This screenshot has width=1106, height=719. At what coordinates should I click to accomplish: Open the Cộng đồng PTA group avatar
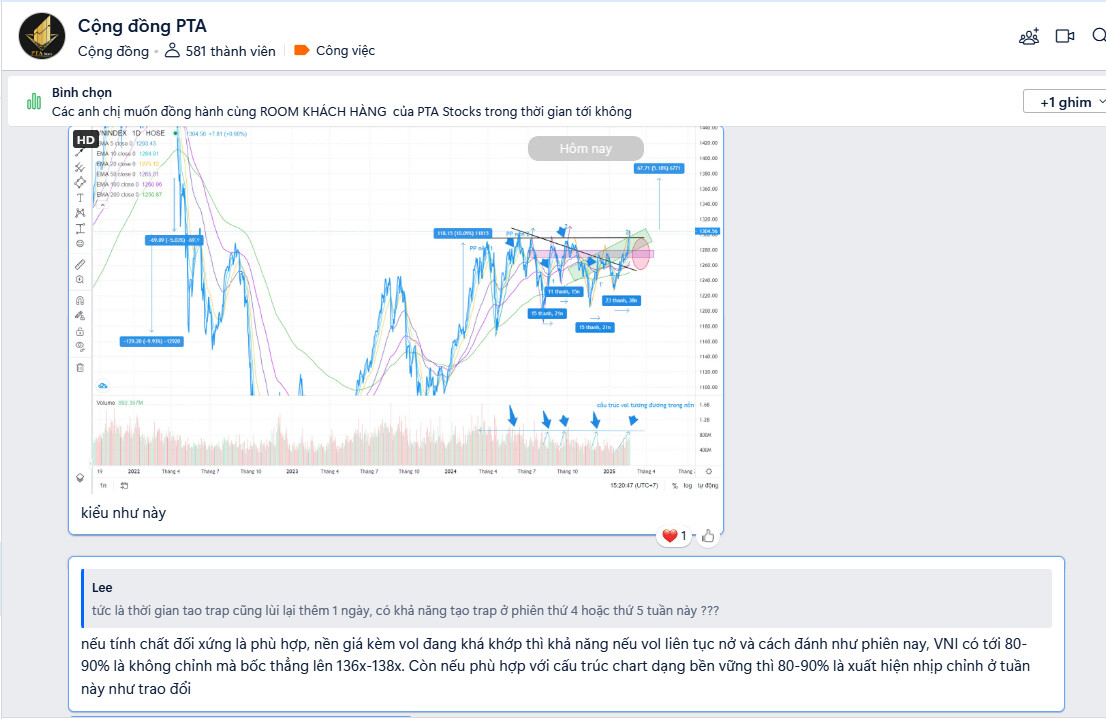[x=42, y=37]
